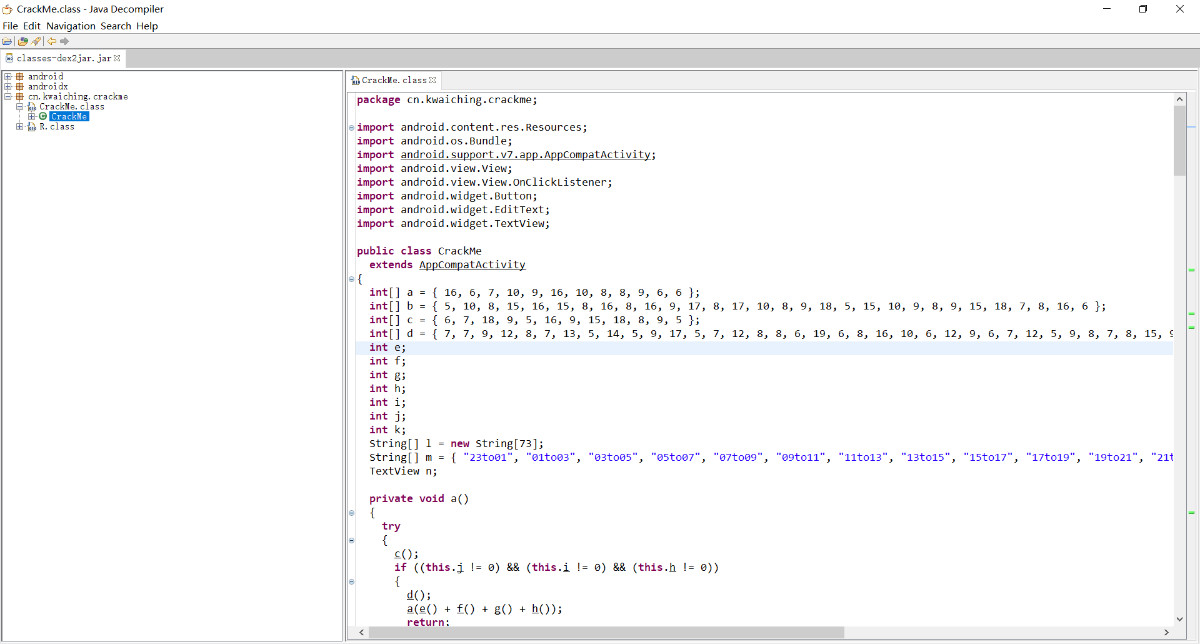Click the Open Type toolbar icon
Image resolution: width=1200 pixels, height=644 pixels.
coord(22,41)
